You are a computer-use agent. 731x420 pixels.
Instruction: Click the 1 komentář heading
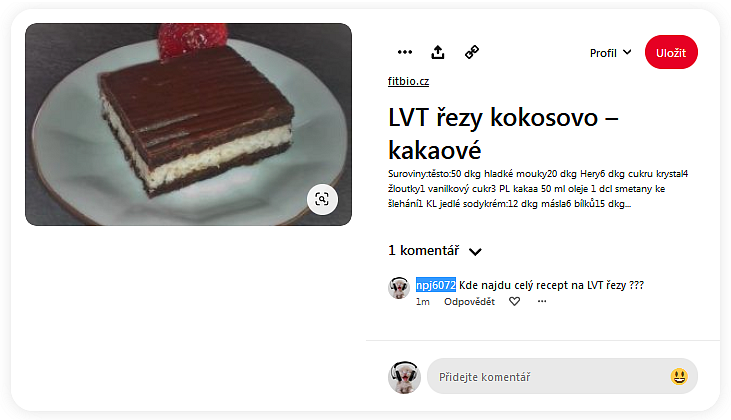pos(424,251)
